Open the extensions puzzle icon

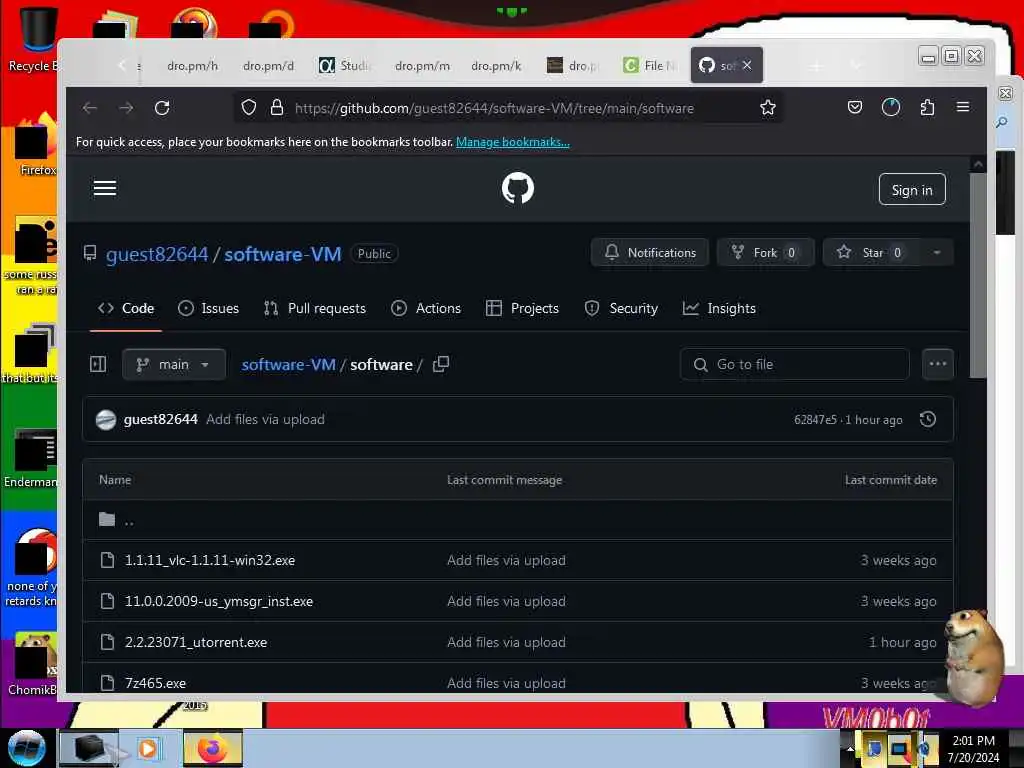click(927, 108)
